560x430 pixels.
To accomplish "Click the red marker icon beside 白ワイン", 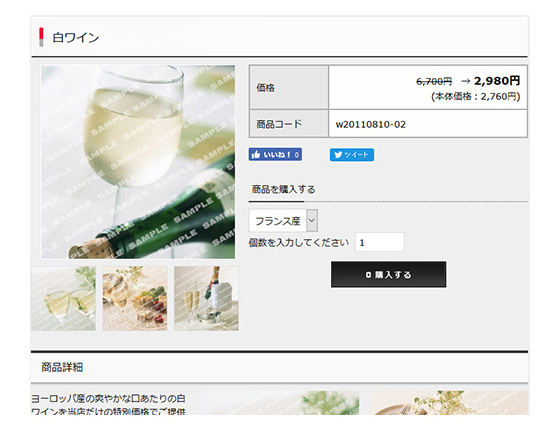I will point(41,37).
